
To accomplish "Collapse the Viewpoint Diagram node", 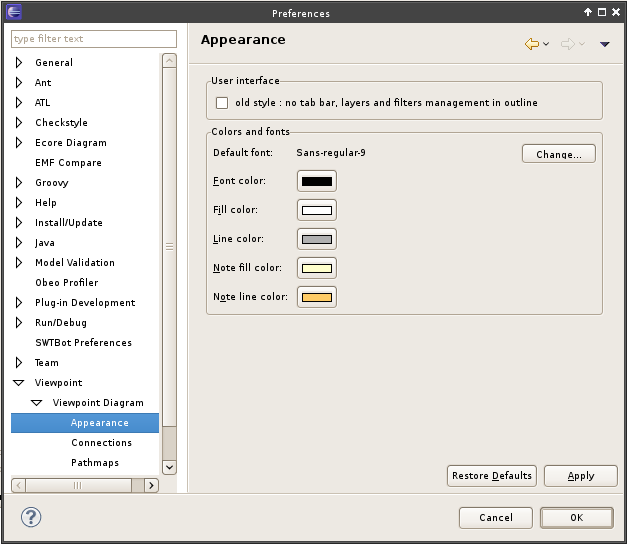I will 36,403.
